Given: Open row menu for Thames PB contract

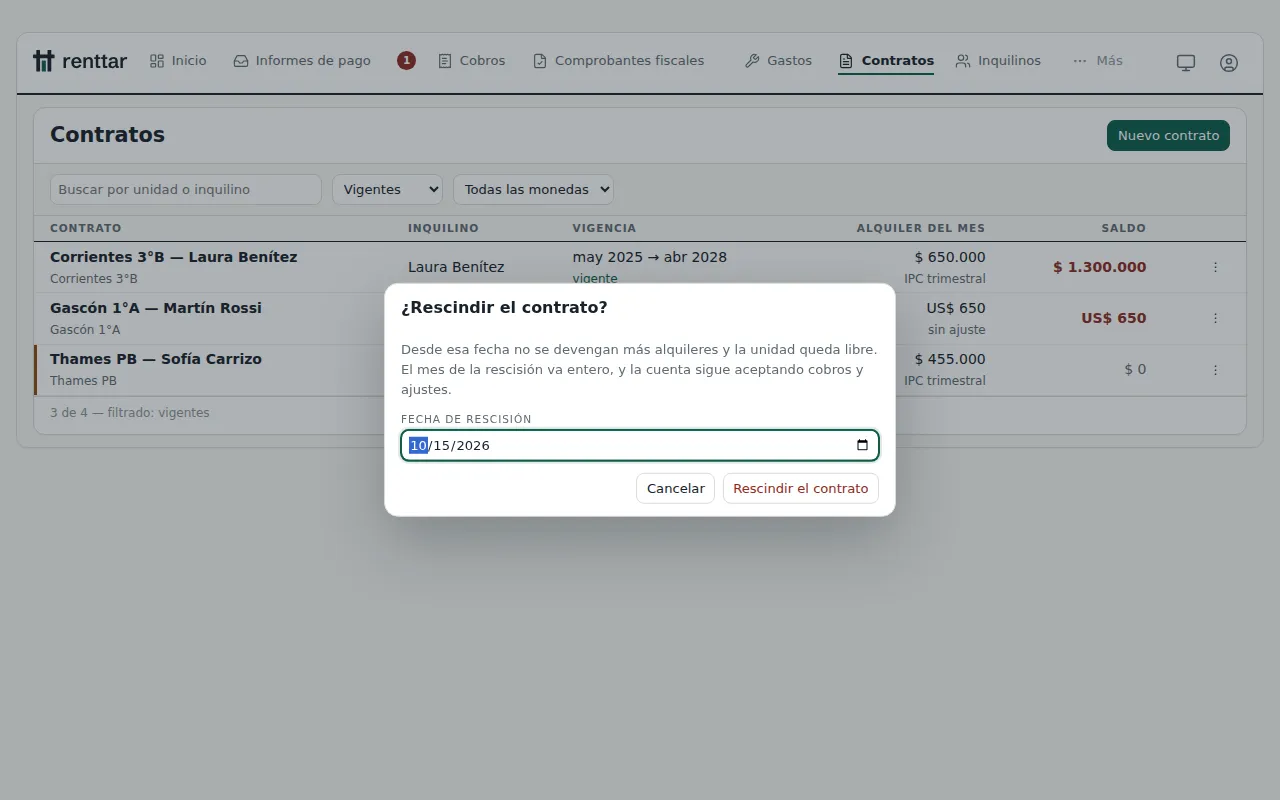Looking at the screenshot, I should (1215, 369).
